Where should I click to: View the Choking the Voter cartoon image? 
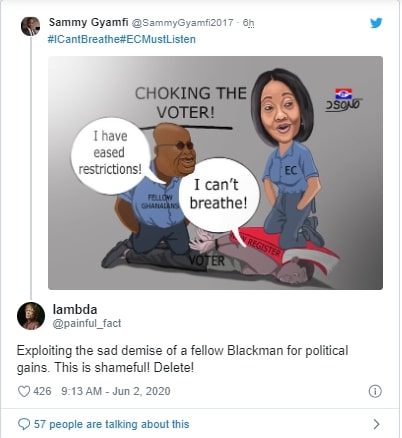point(215,173)
